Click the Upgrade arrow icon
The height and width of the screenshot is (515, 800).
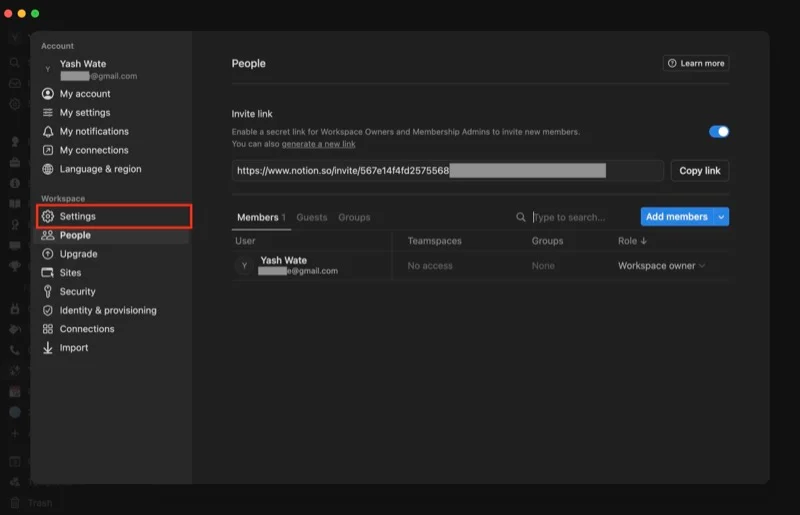(47, 254)
